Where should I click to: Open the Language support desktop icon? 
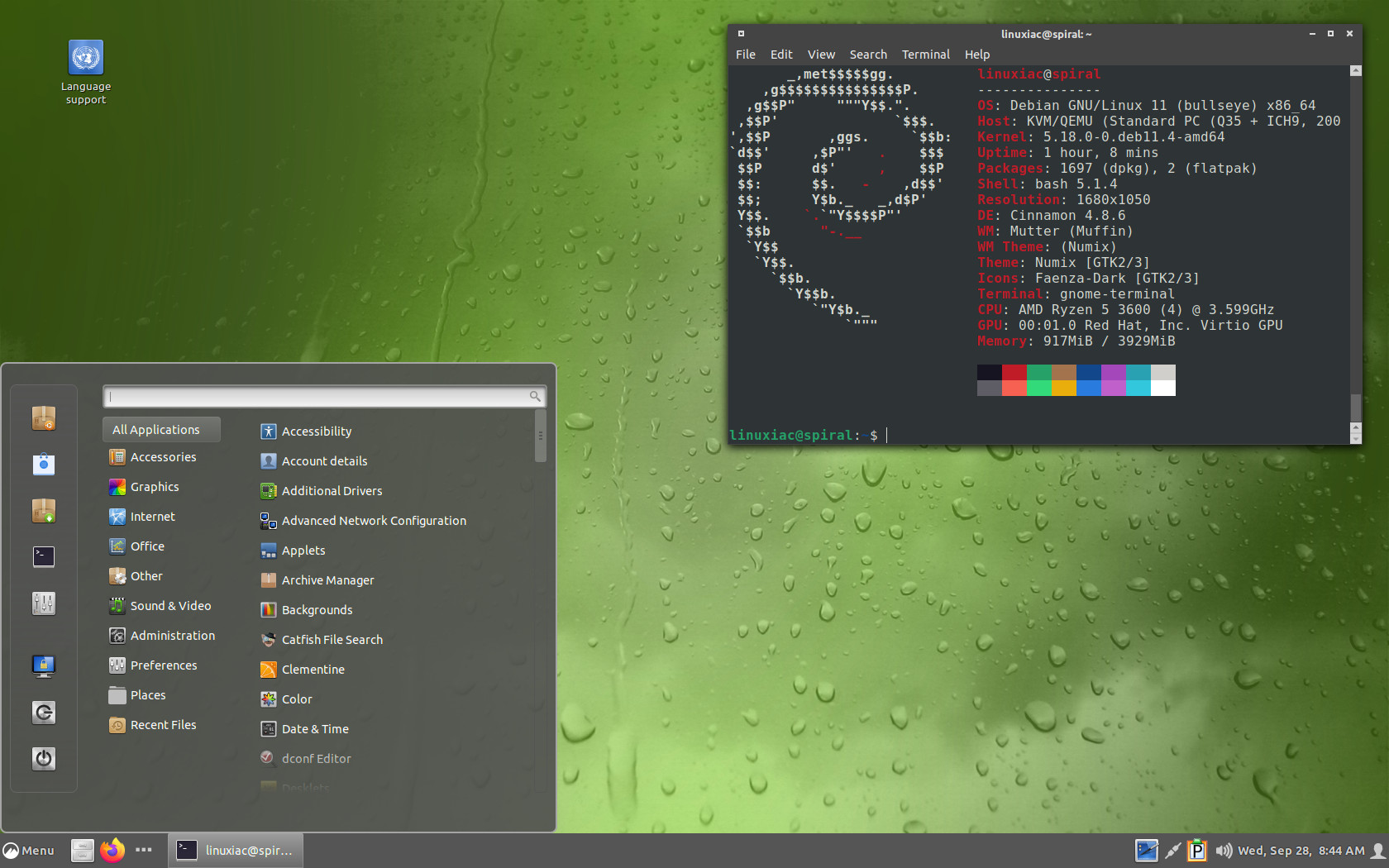(86, 73)
